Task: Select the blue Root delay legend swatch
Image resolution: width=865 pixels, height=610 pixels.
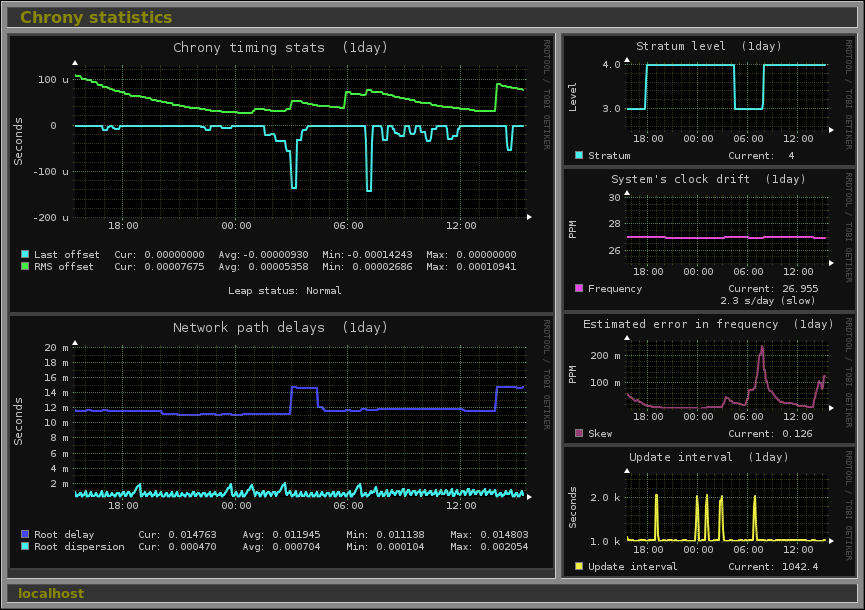Action: tap(25, 535)
